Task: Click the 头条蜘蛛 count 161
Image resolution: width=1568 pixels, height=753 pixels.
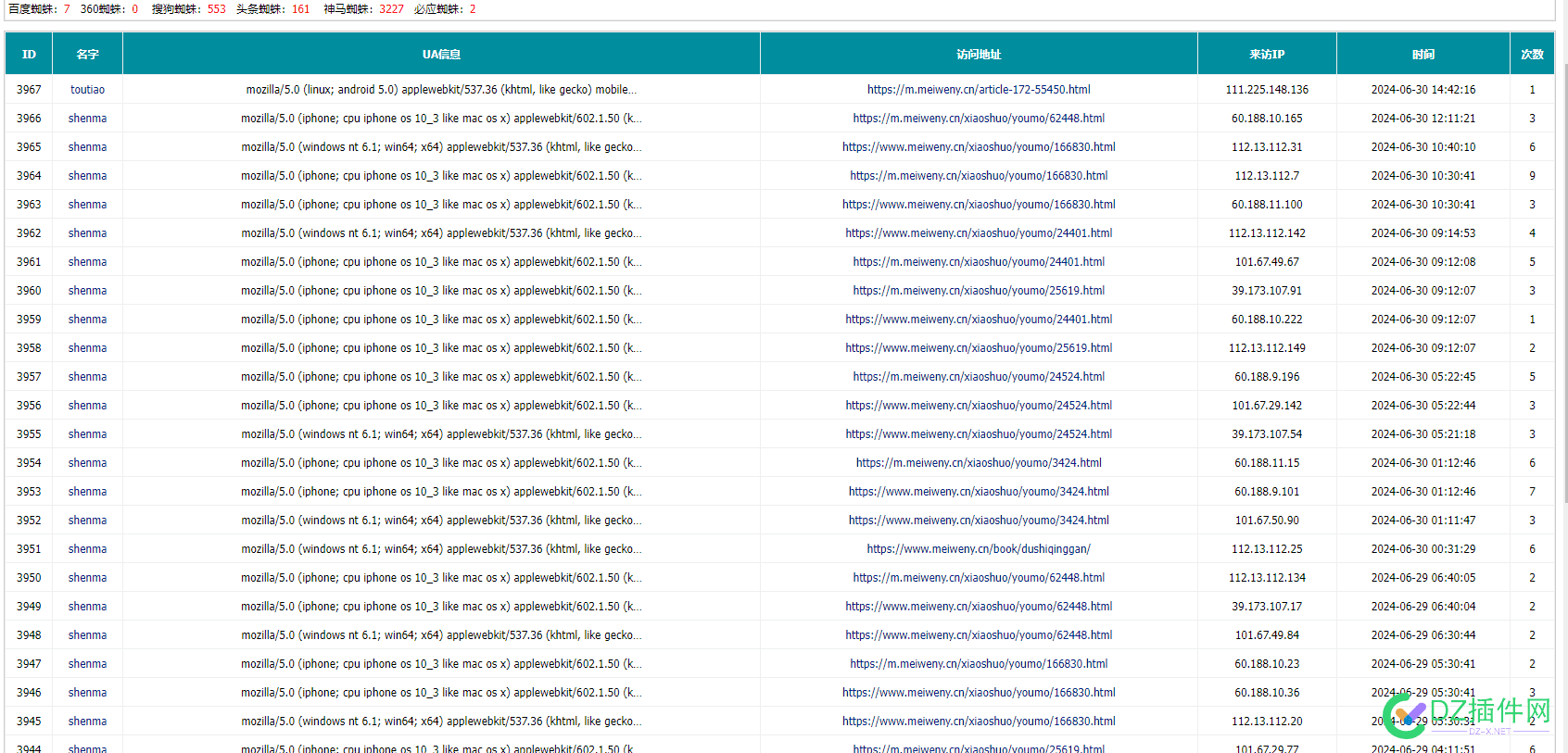Action: click(x=300, y=9)
